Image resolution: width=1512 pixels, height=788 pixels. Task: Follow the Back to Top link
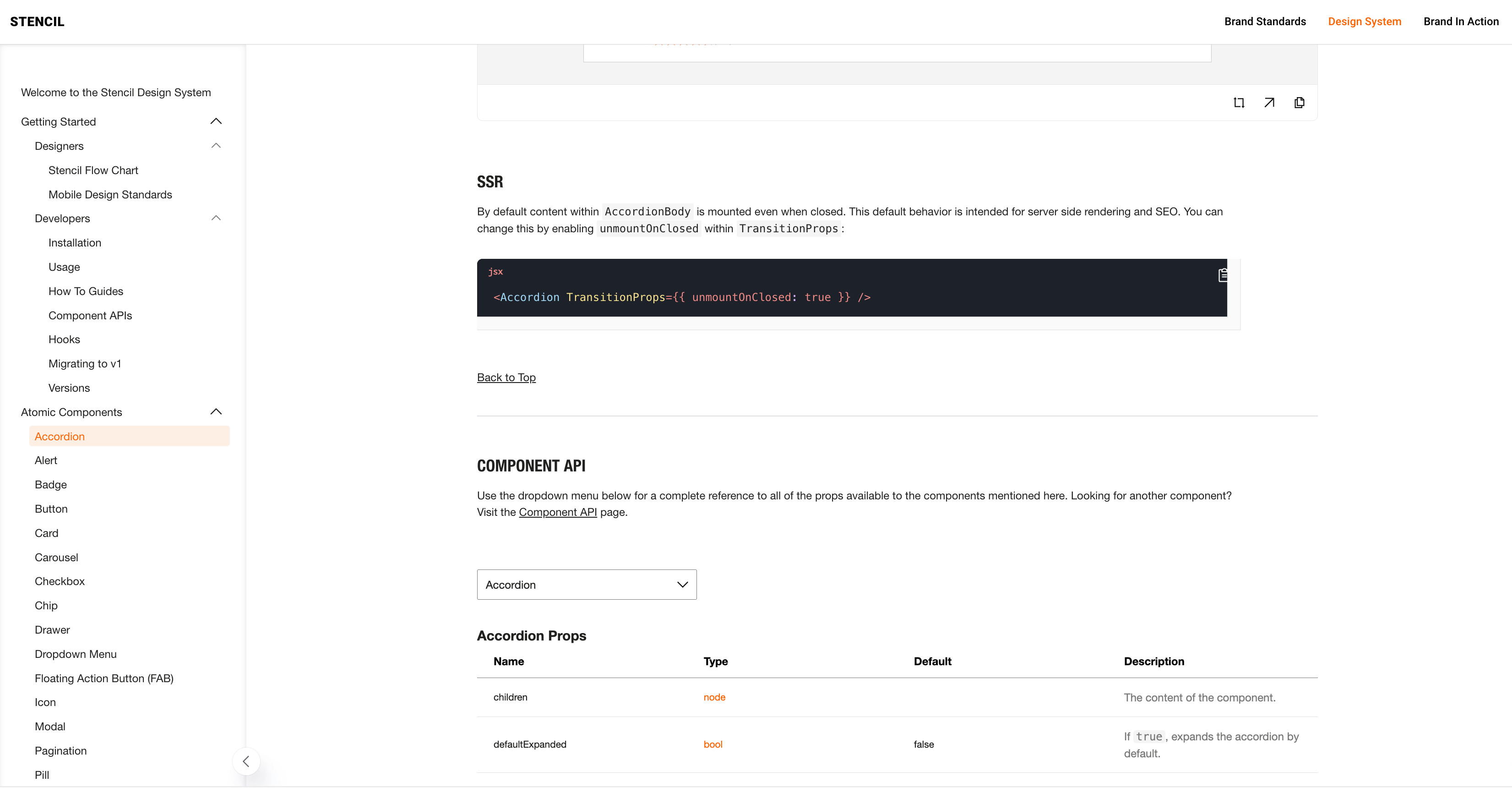[506, 378]
